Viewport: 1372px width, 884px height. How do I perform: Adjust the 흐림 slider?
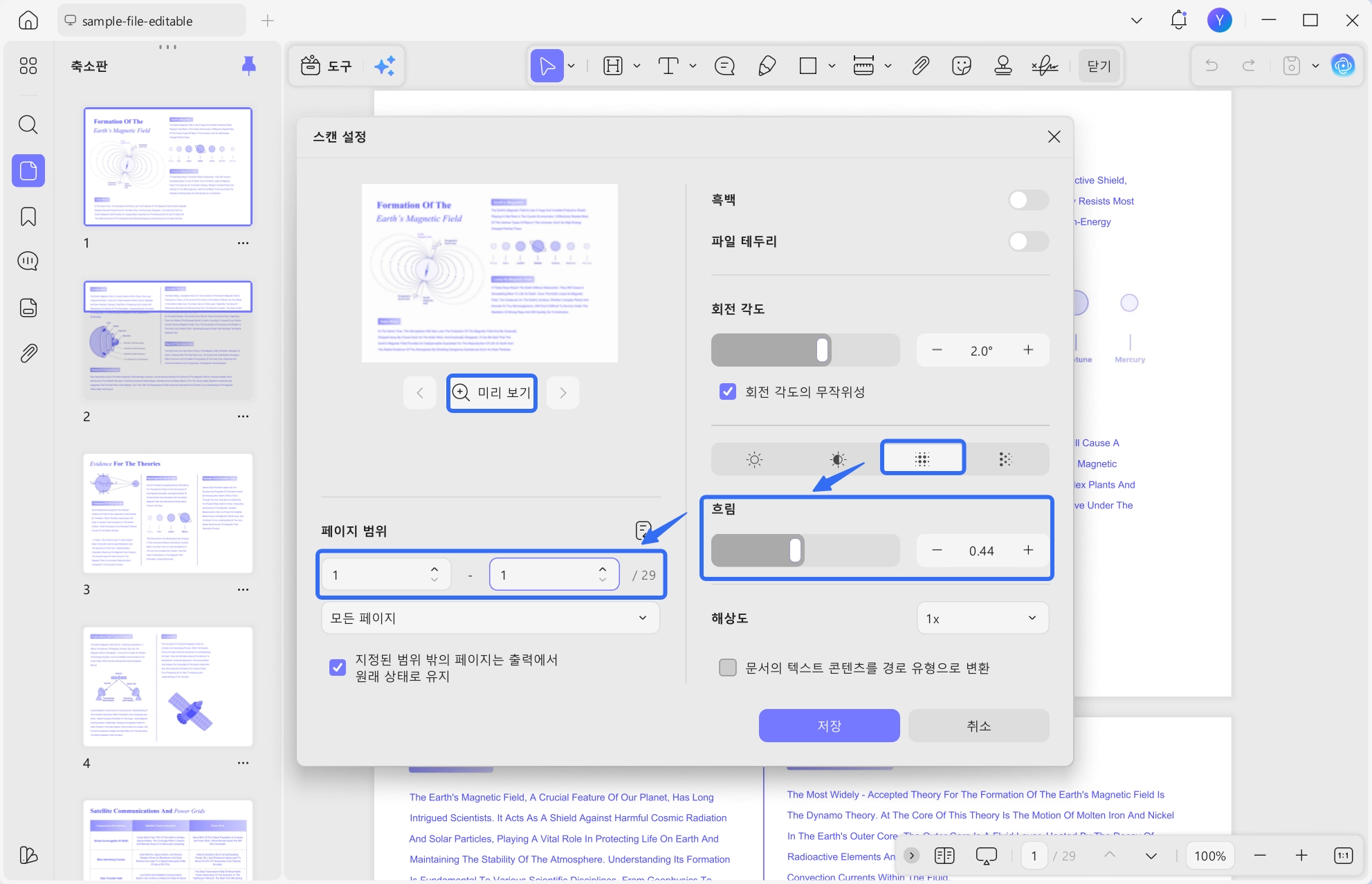point(805,551)
